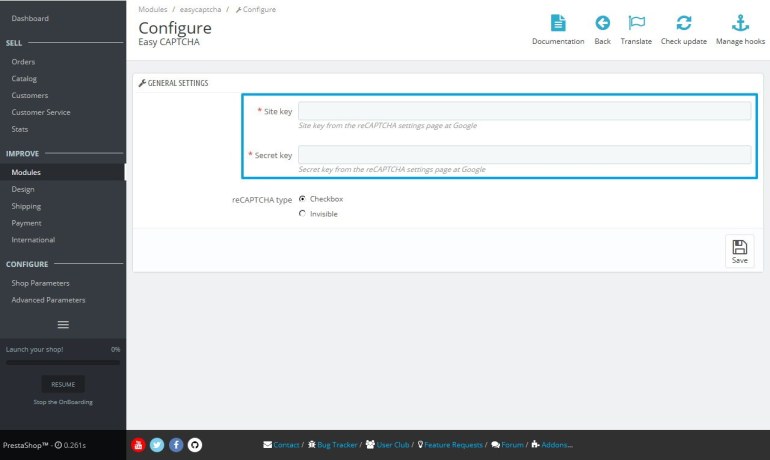This screenshot has height=460, width=770.
Task: Open Stats in the sidebar
Action: [20, 129]
